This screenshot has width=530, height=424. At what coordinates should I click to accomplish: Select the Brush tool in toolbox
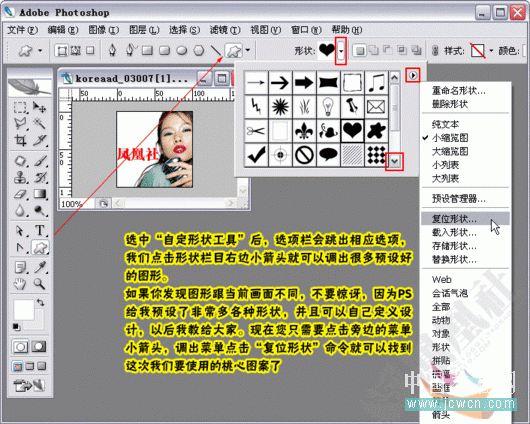click(40, 161)
